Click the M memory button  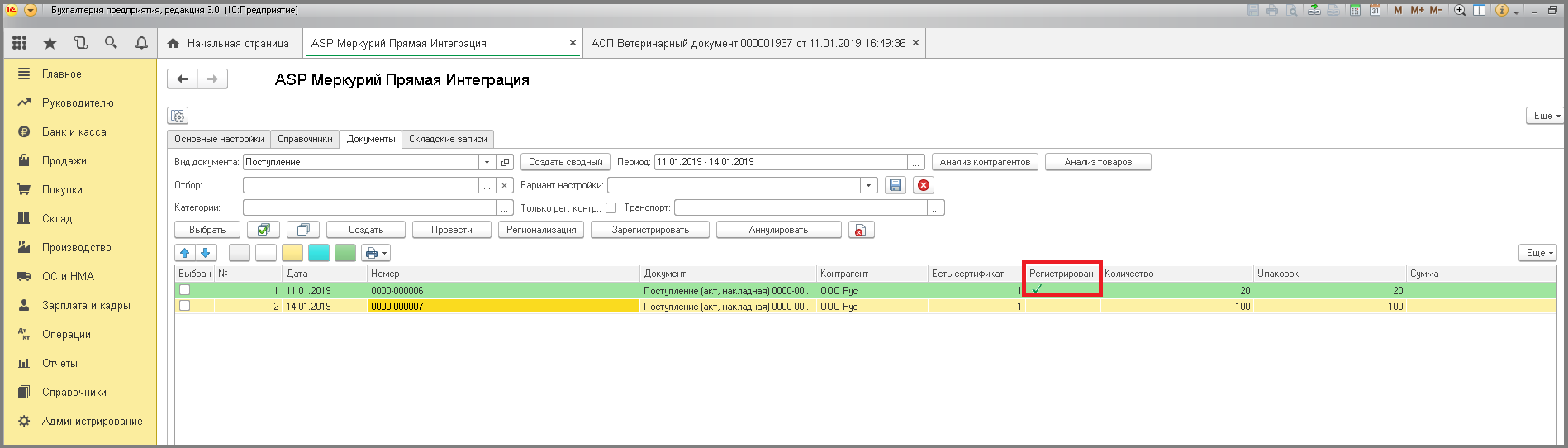pos(1398,10)
